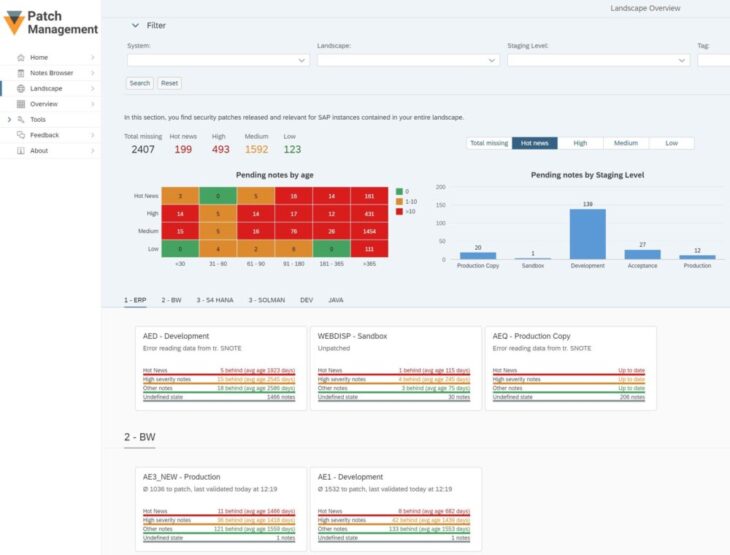Open the Notes Browser icon
This screenshot has height=555, width=730.
point(20,73)
